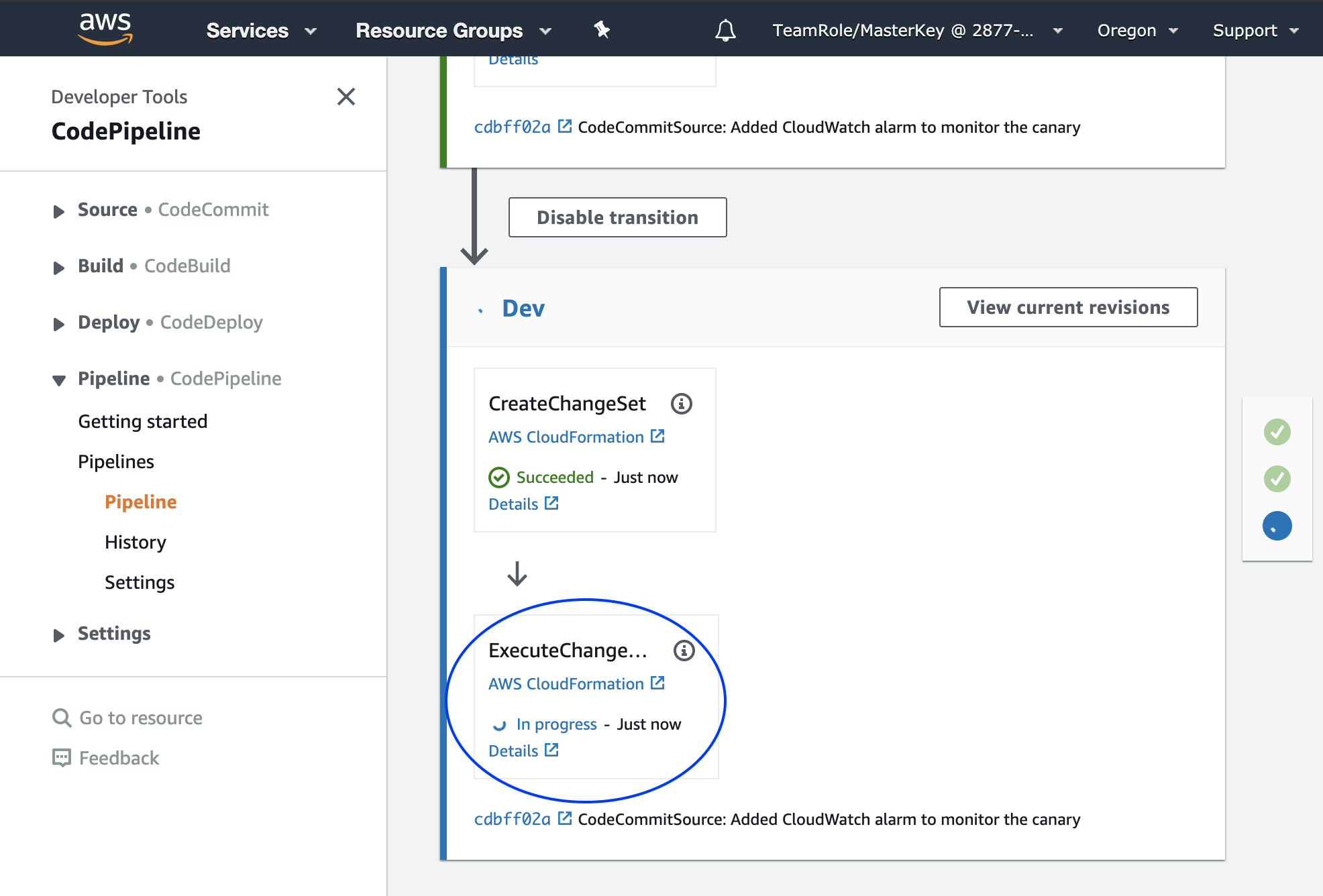Click blue in-progress stage indicator
The height and width of the screenshot is (896, 1323).
click(x=1277, y=526)
